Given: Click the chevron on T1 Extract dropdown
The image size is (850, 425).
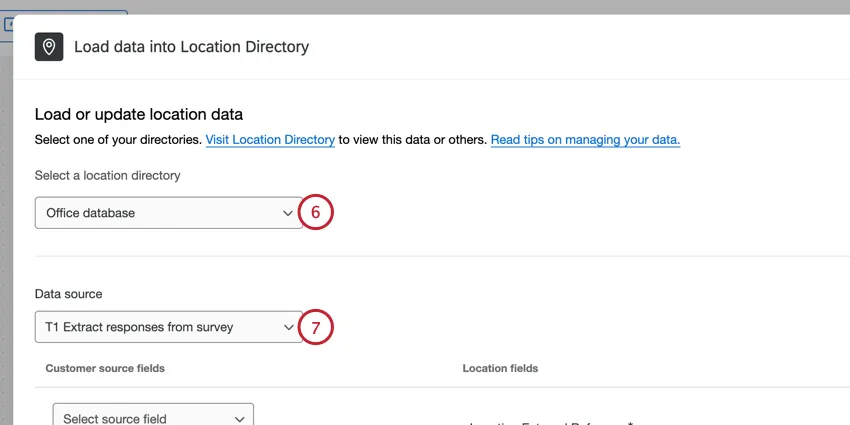Looking at the screenshot, I should (287, 327).
